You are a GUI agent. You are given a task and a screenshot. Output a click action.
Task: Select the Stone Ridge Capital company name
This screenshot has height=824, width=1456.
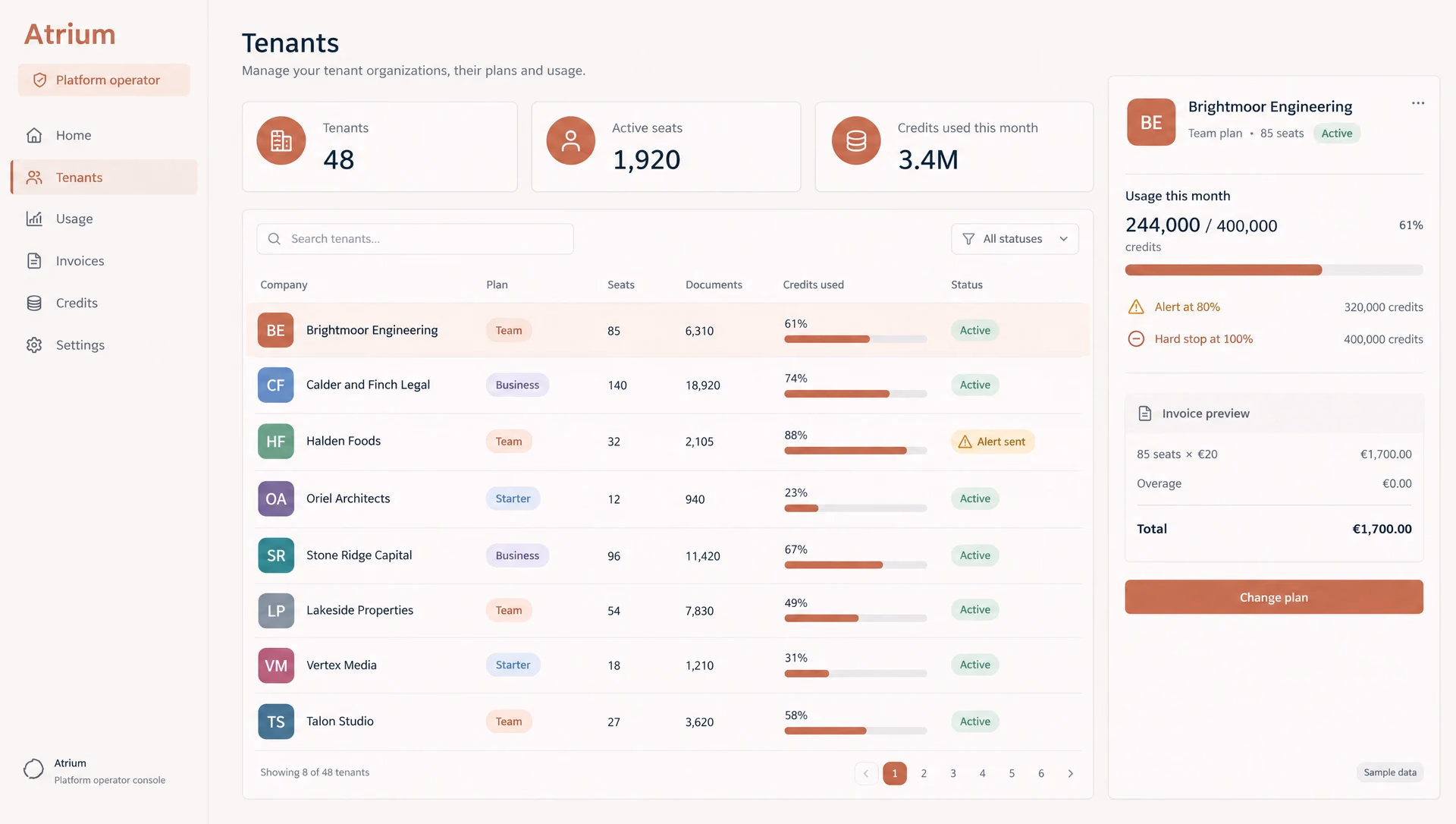(359, 555)
